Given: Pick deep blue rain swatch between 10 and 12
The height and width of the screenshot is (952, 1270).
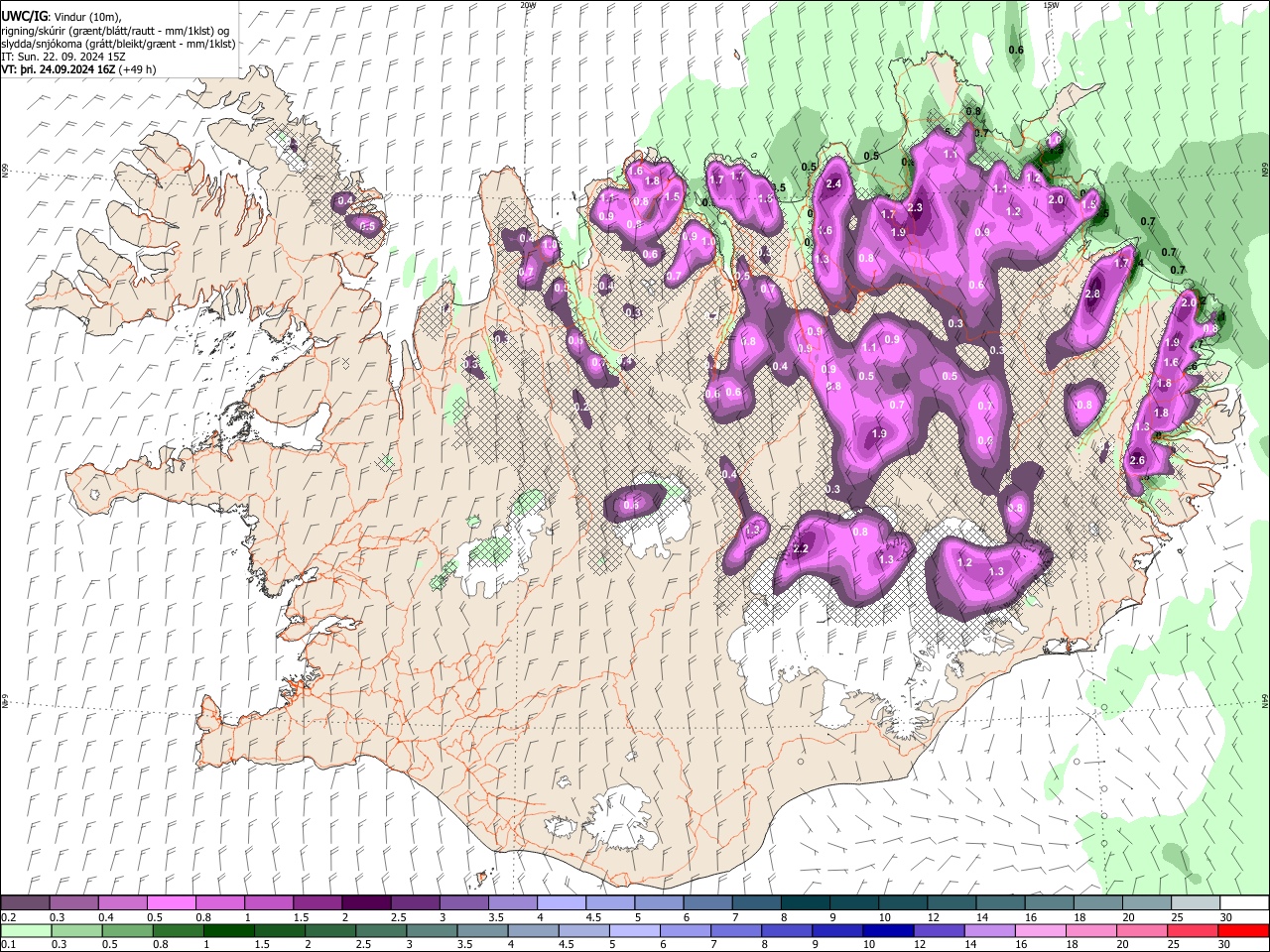Looking at the screenshot, I should click(x=887, y=930).
